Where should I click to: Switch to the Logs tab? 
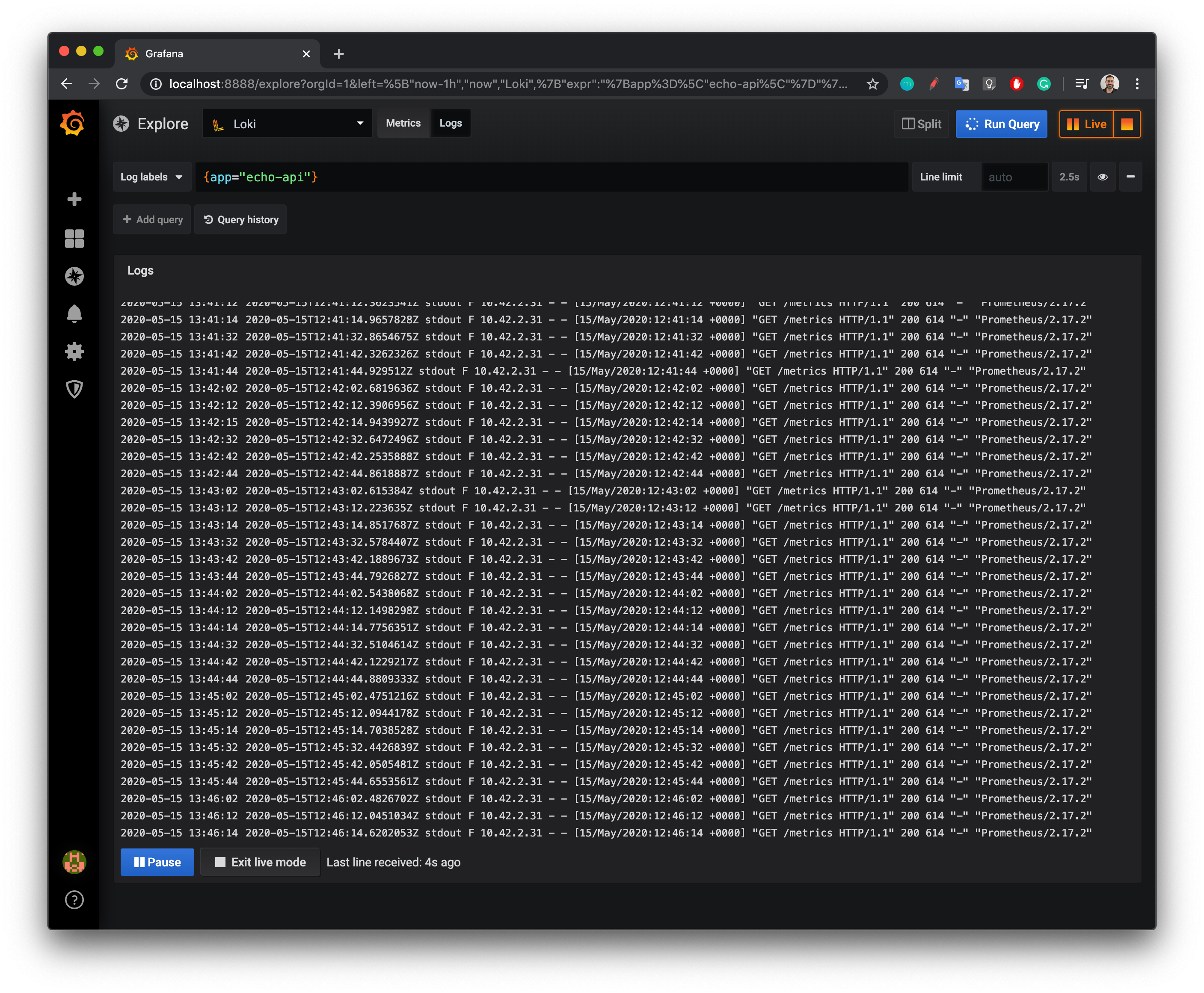451,124
